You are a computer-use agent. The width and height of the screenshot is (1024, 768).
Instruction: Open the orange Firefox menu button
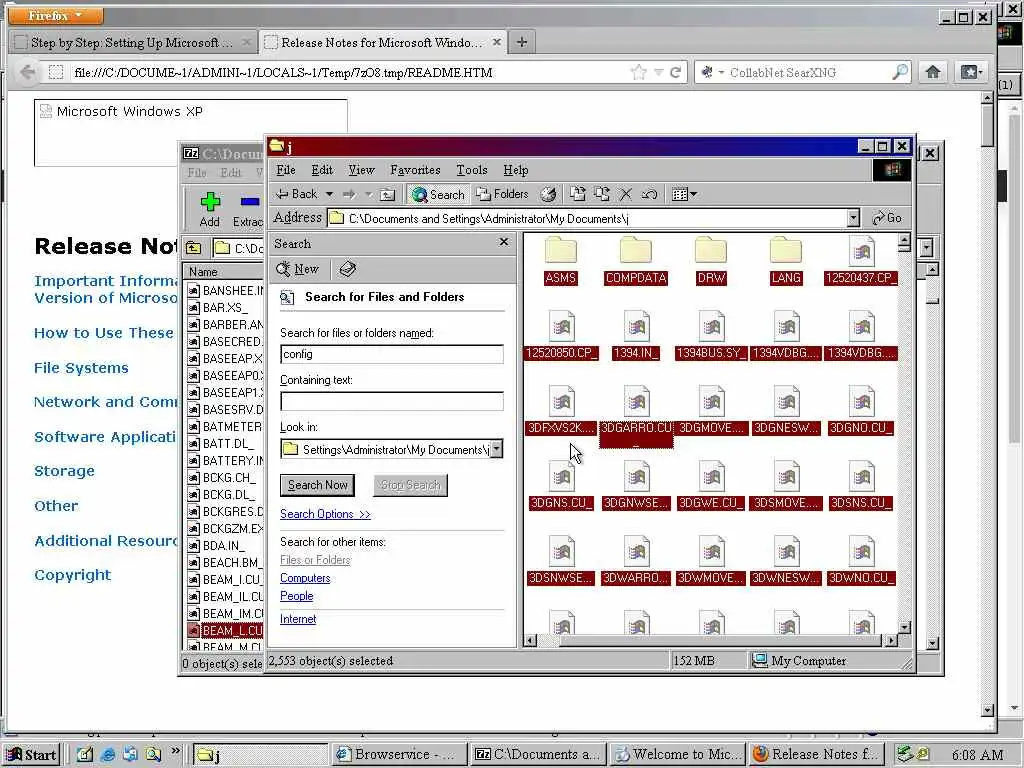56,15
